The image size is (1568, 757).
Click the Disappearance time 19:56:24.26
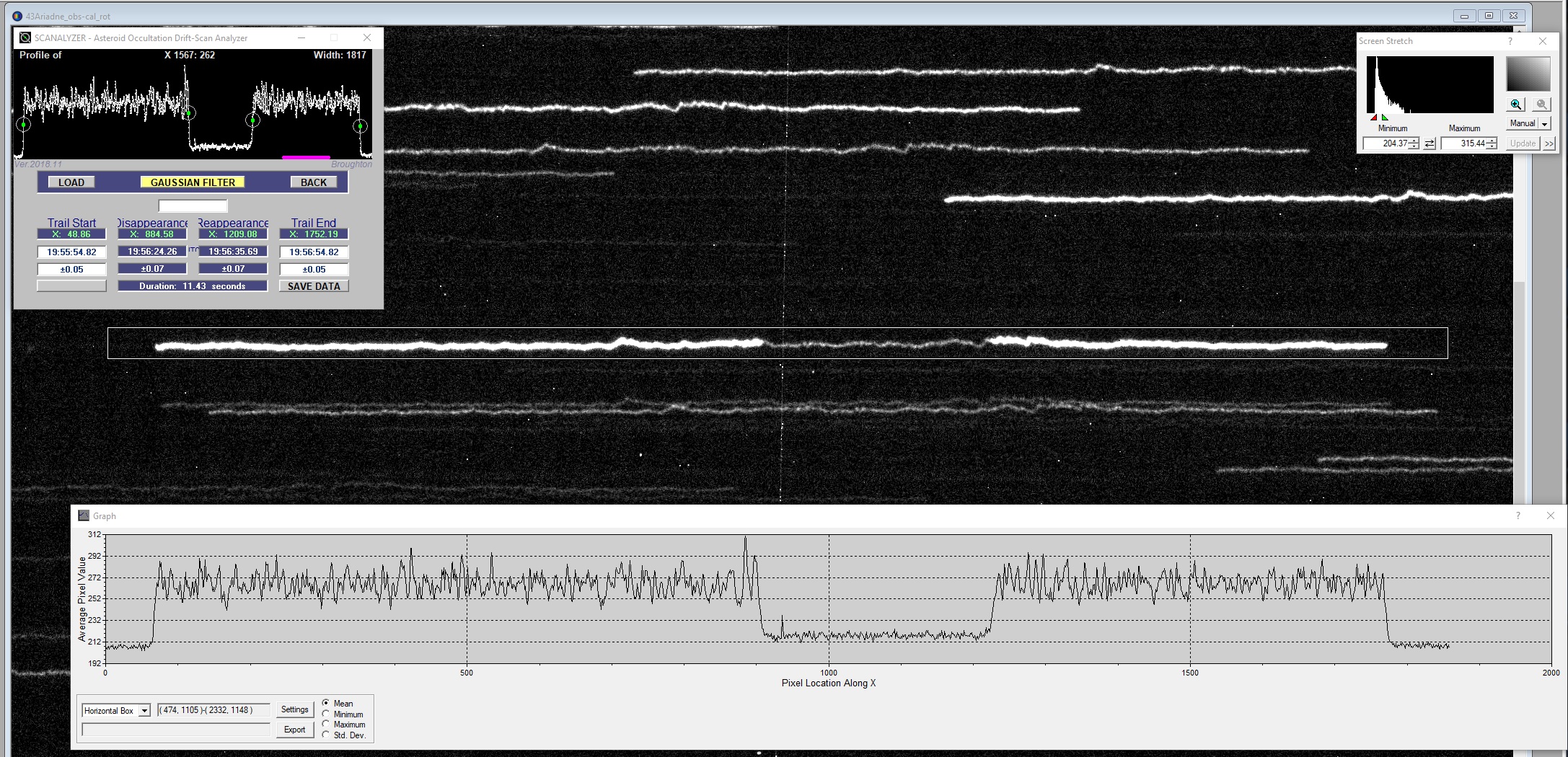152,252
